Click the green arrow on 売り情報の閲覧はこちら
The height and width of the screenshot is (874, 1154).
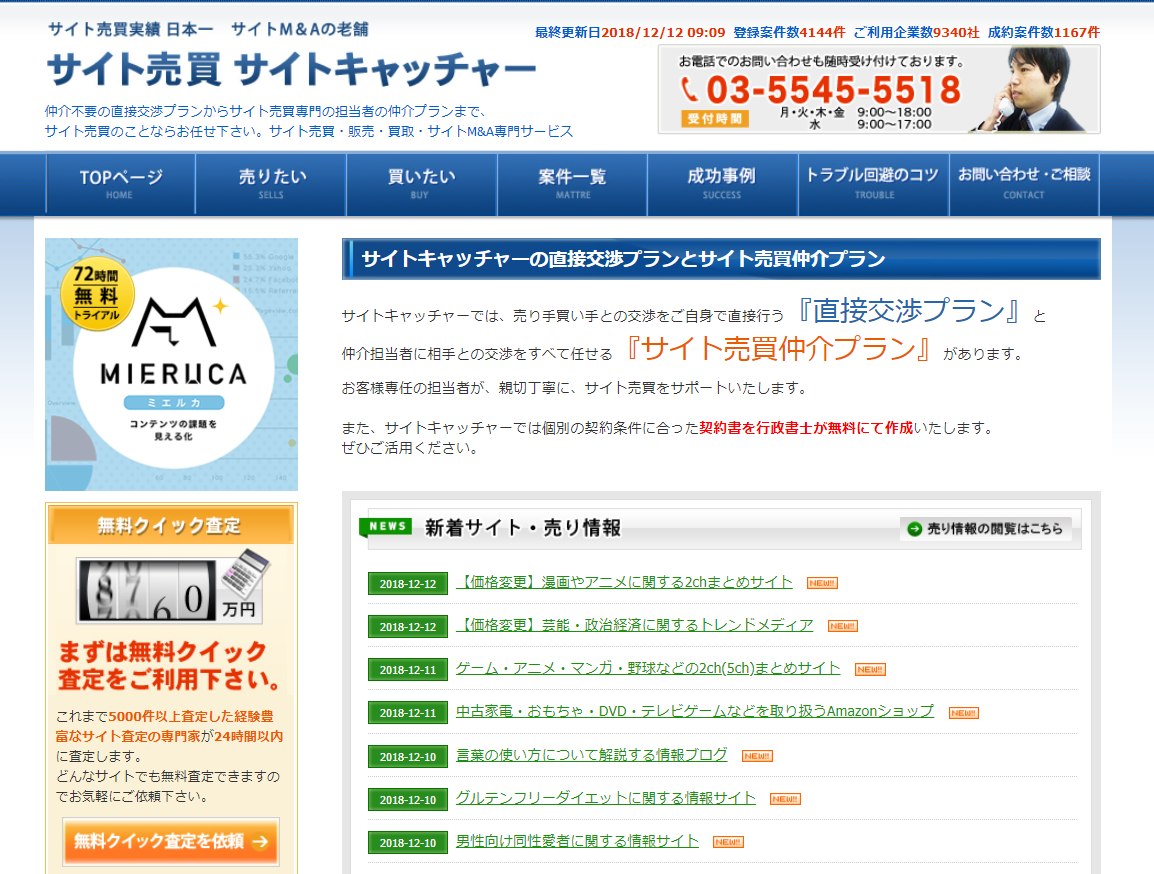click(913, 529)
